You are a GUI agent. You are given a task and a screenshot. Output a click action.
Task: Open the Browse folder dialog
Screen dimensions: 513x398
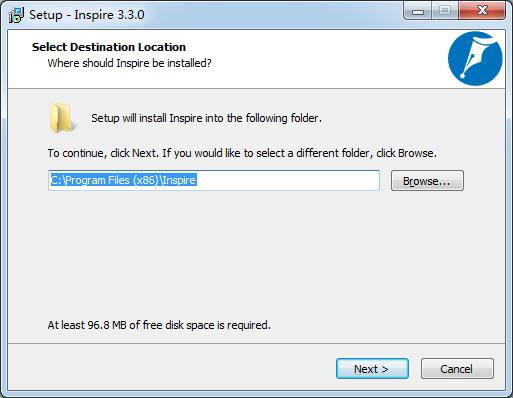coord(427,180)
